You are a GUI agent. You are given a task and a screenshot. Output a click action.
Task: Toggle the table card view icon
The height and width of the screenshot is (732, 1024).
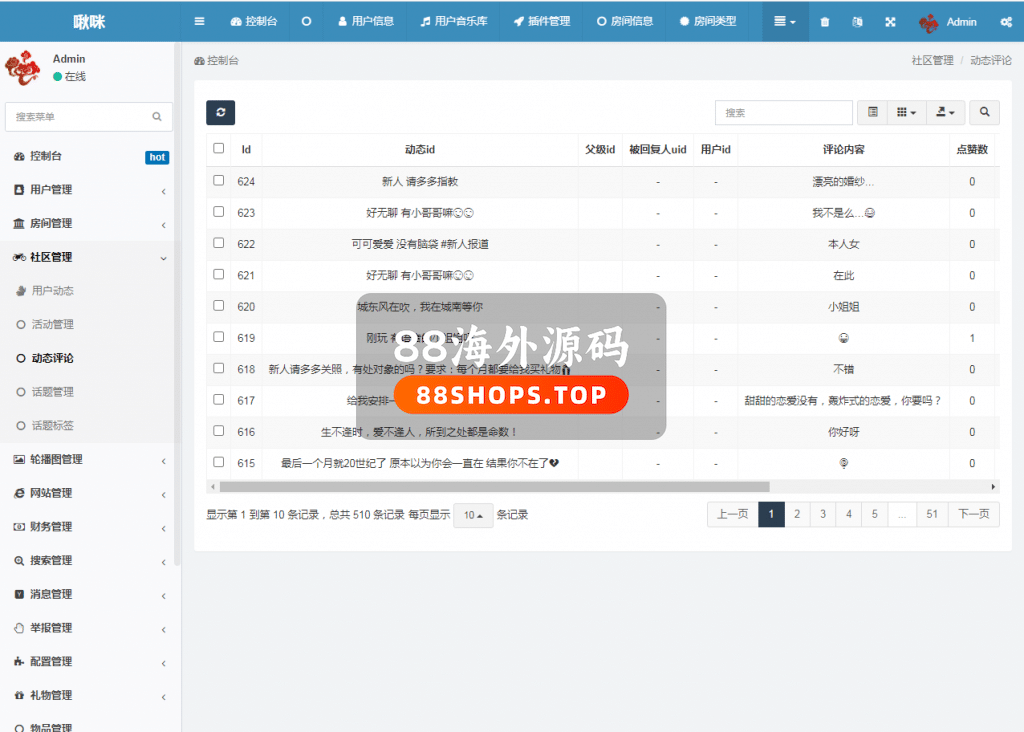point(873,113)
